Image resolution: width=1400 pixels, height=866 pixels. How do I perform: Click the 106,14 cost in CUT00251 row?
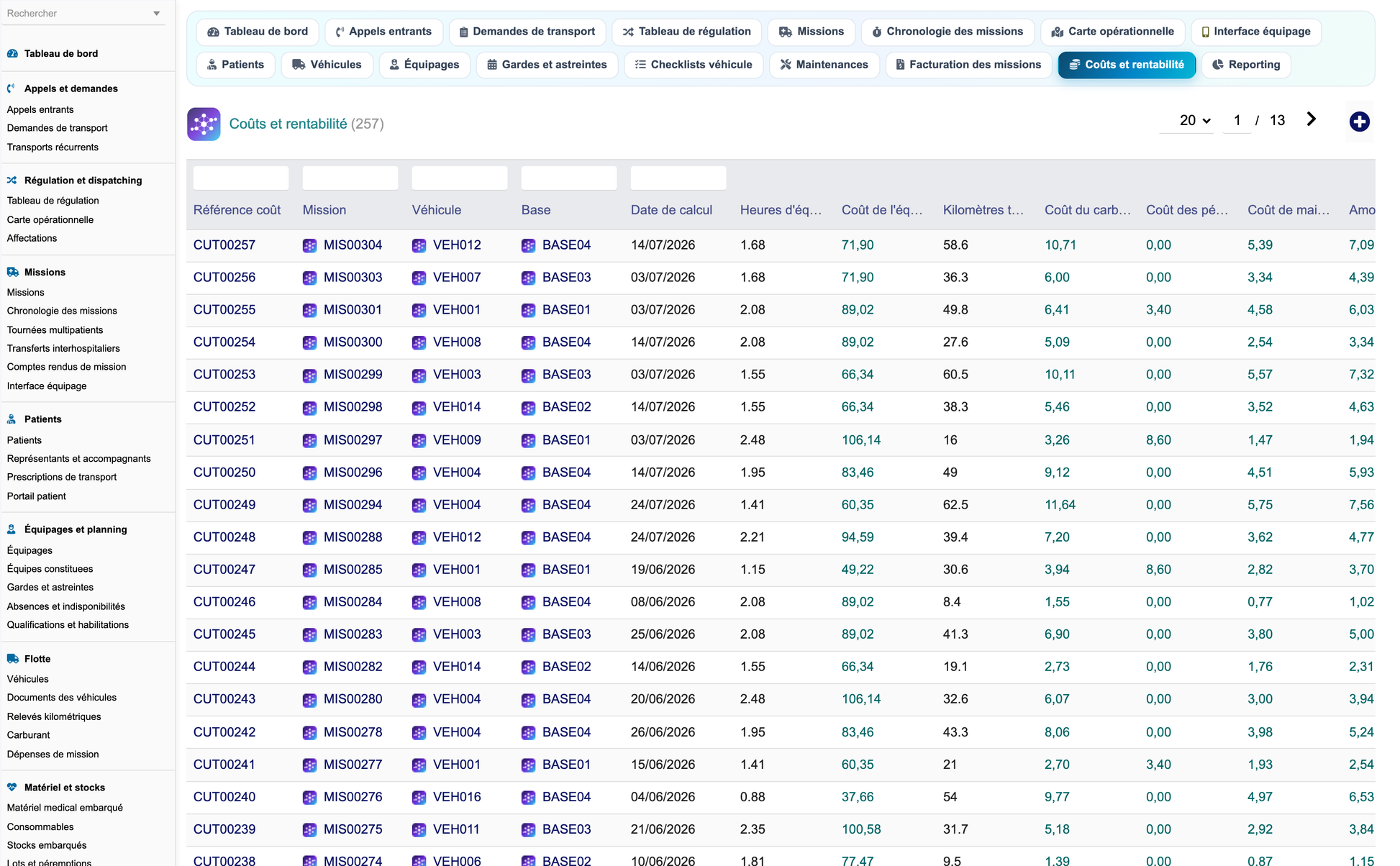861,440
